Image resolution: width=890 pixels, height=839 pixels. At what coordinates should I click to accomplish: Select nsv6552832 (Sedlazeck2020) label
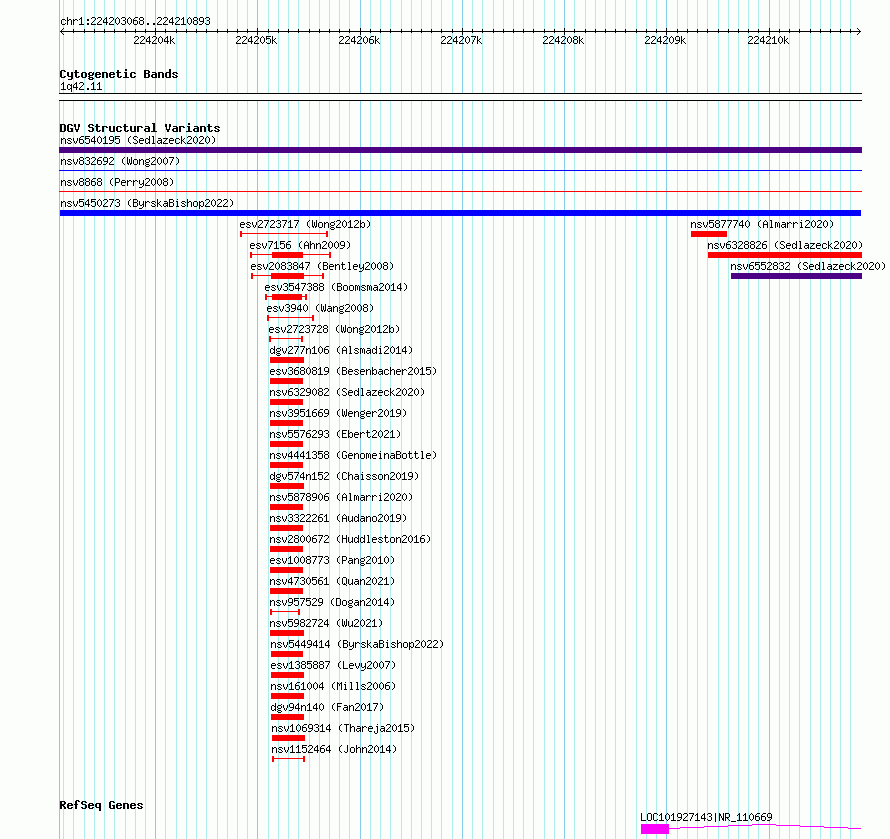tap(808, 266)
